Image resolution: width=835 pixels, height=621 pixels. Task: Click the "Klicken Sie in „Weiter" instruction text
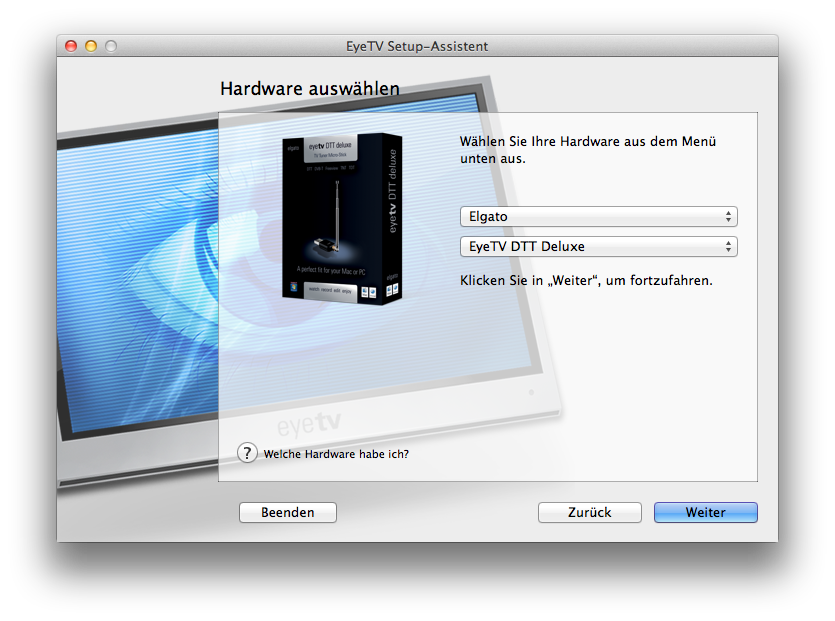coord(586,281)
